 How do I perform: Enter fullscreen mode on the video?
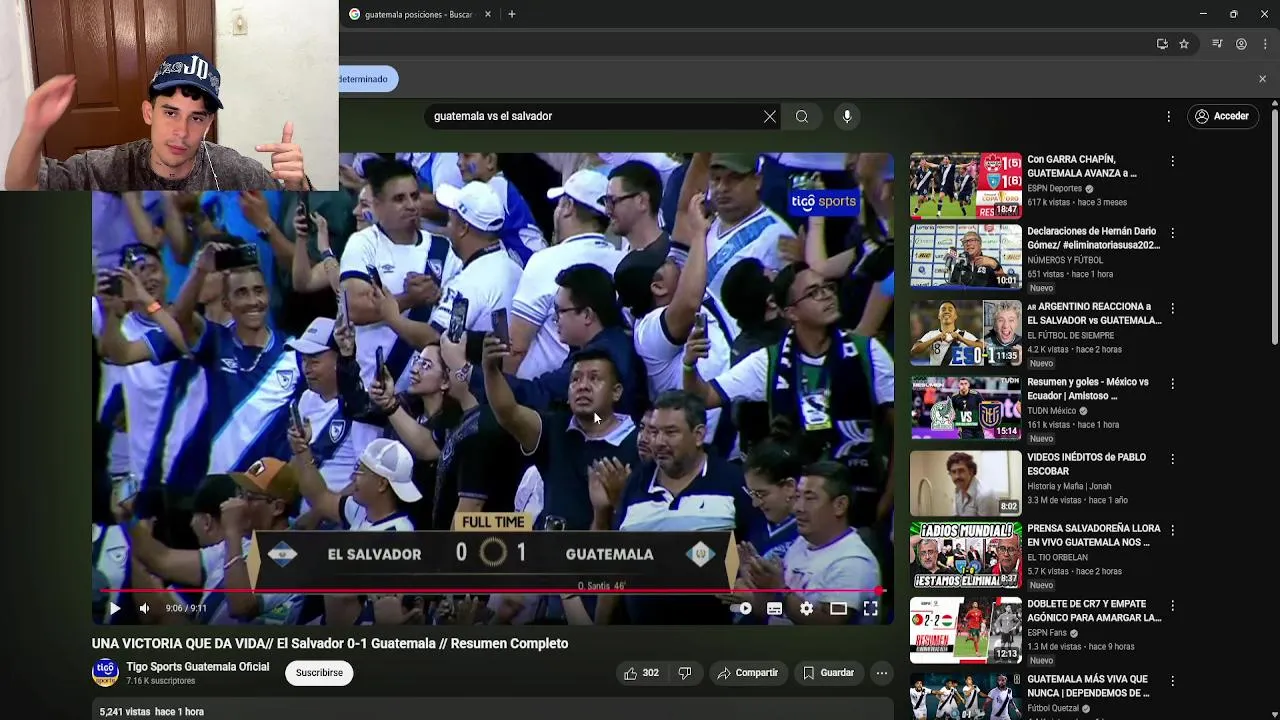[871, 608]
